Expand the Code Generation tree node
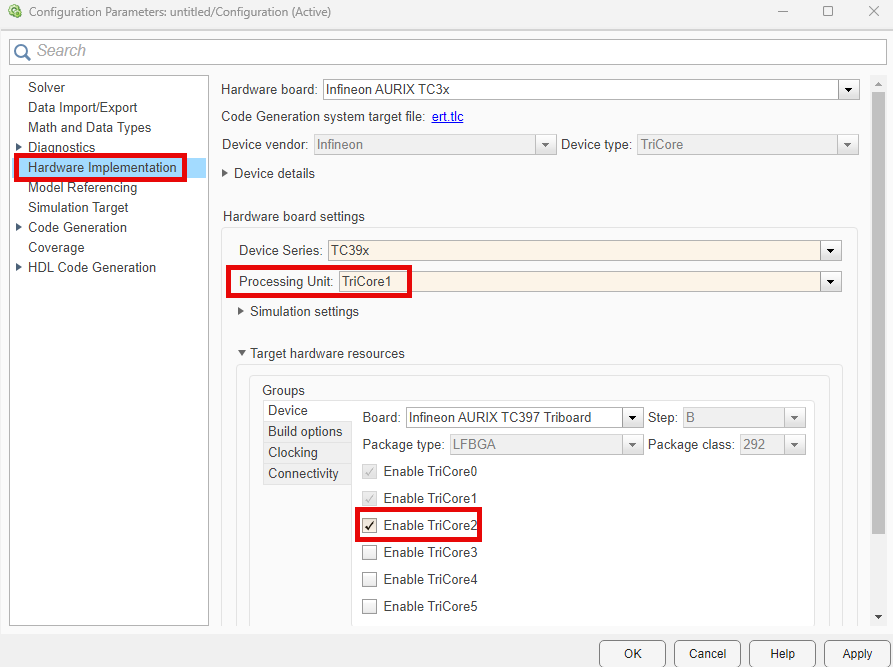893x667 pixels. coord(18,227)
